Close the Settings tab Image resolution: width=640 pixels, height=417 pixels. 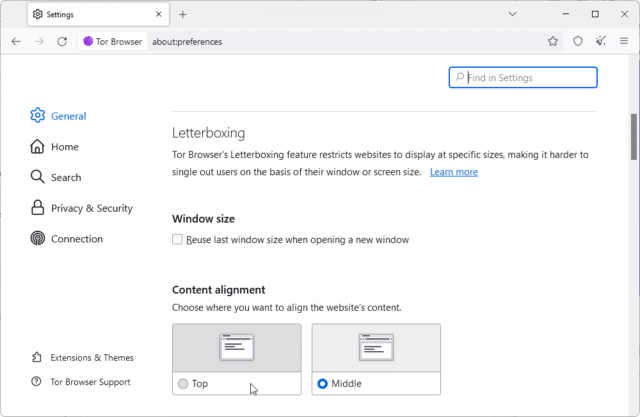(159, 14)
